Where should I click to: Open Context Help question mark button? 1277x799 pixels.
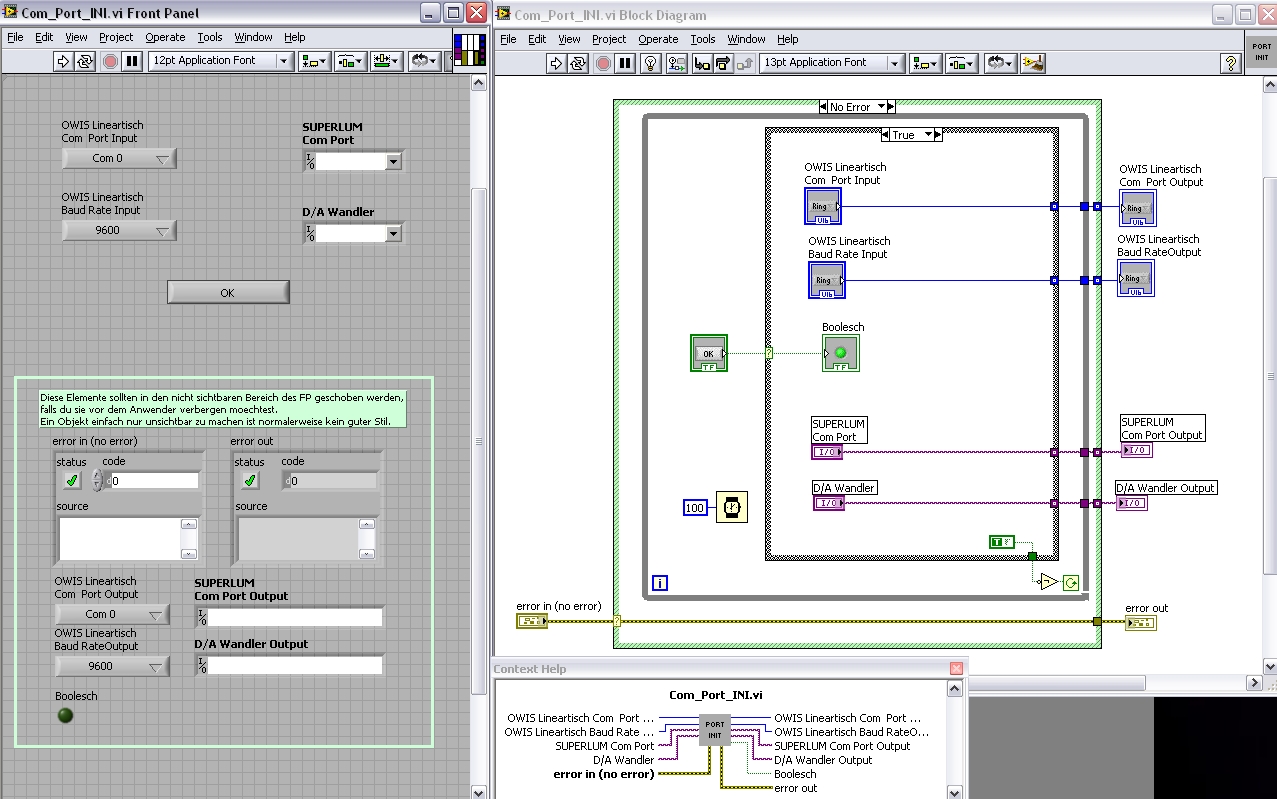click(x=1231, y=63)
